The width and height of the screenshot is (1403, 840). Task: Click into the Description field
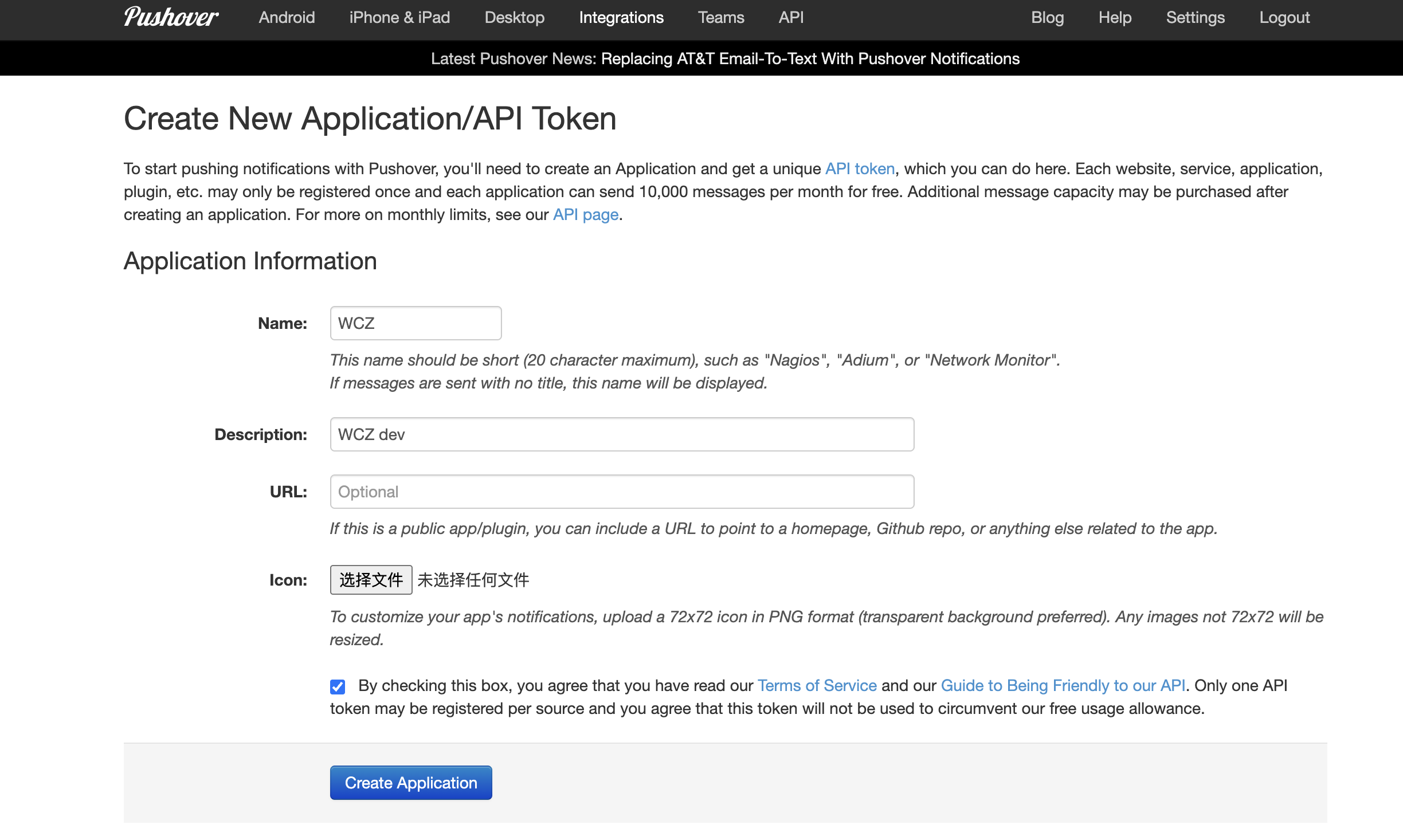[x=622, y=434]
